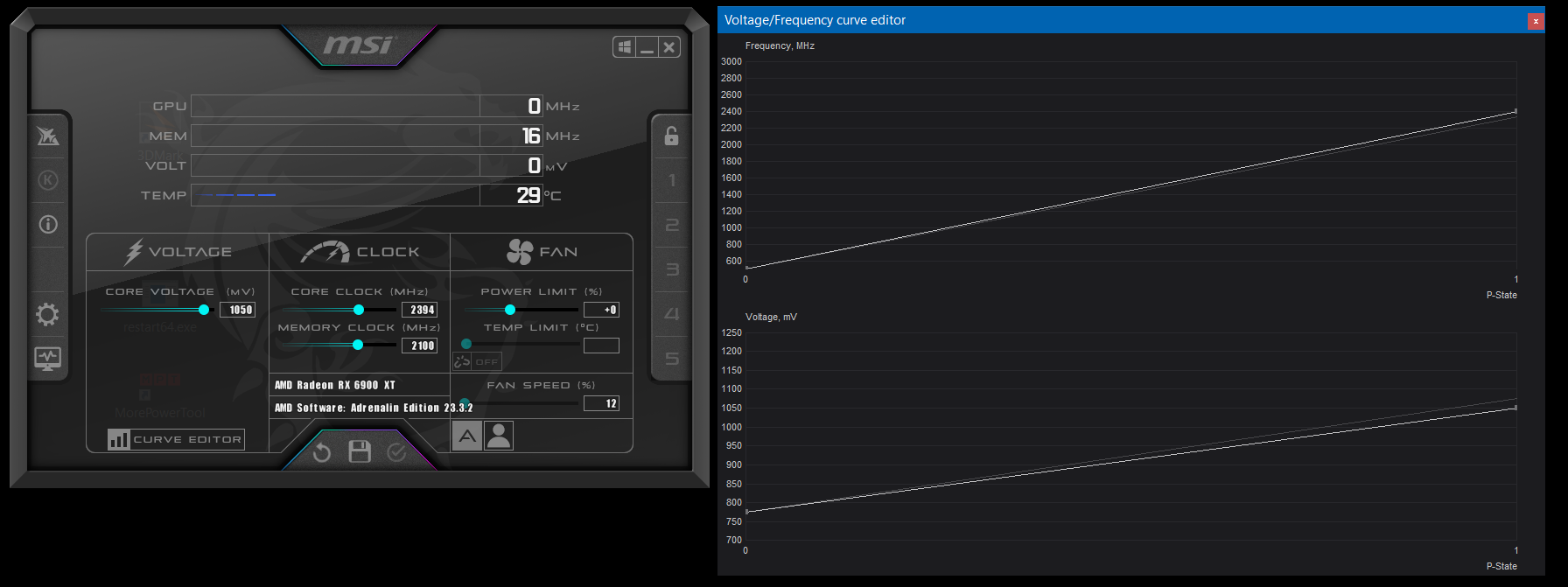
Task: Save profile with the floppy disk icon
Action: coord(360,451)
